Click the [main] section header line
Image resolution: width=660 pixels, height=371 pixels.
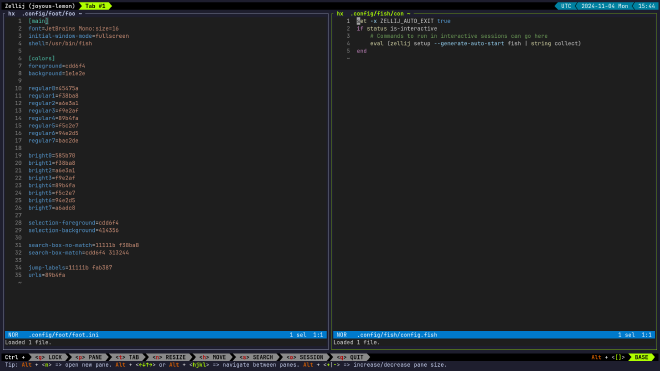point(38,21)
